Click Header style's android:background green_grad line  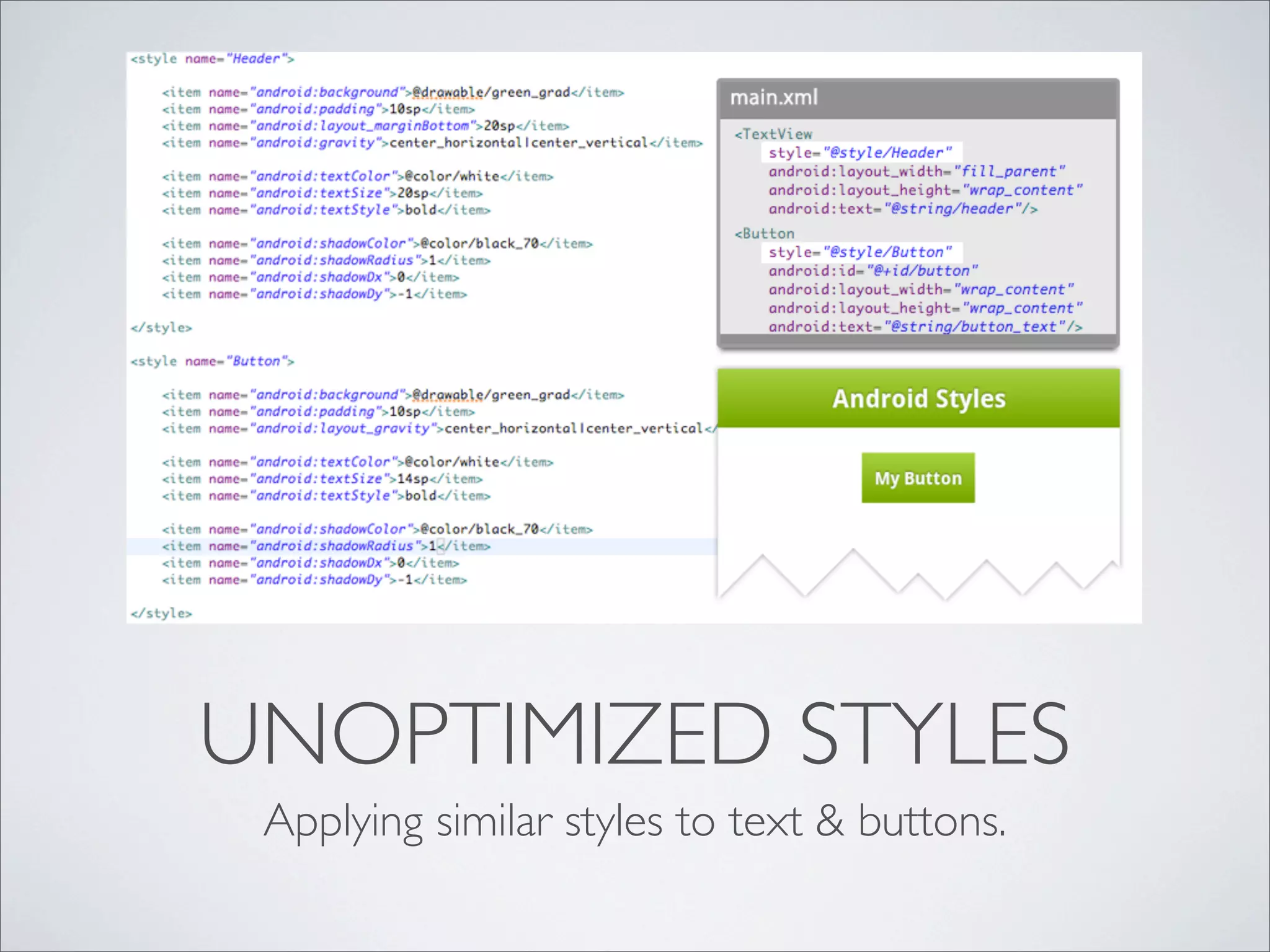pos(393,92)
